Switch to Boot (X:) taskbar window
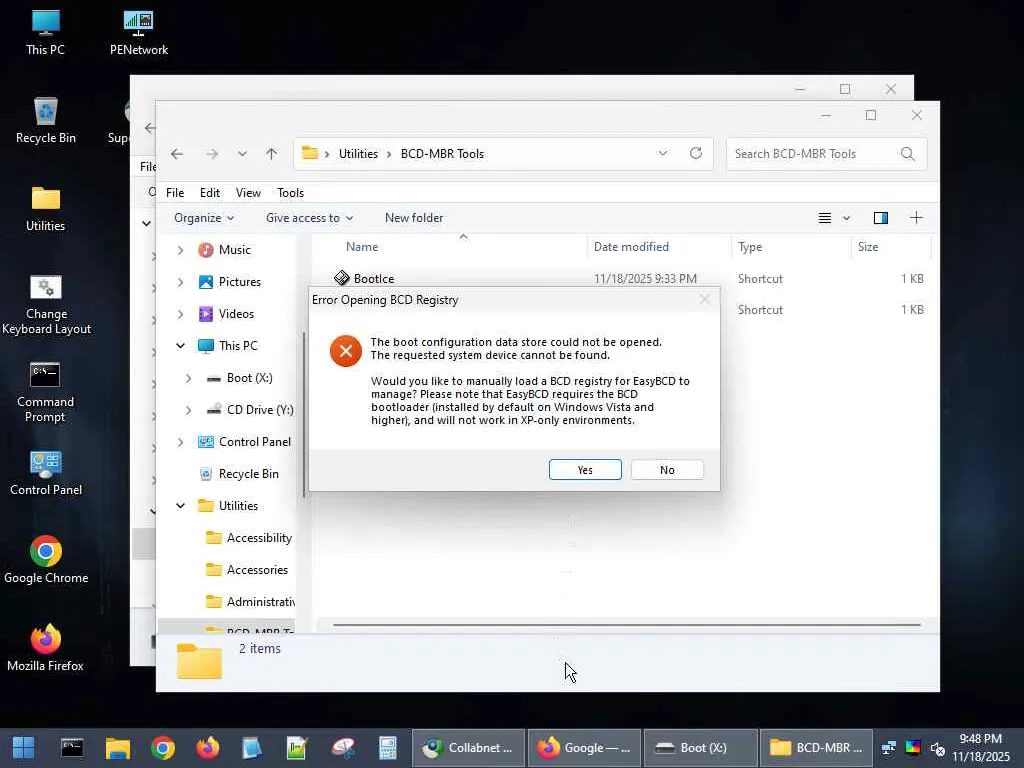1024x768 pixels. pyautogui.click(x=701, y=748)
